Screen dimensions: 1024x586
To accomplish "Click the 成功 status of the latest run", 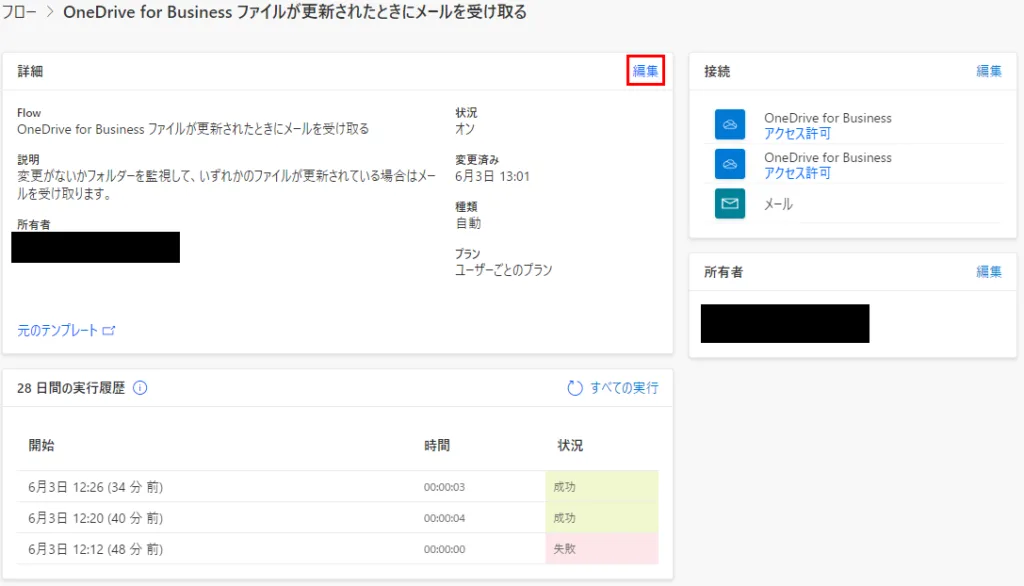I will 570,487.
